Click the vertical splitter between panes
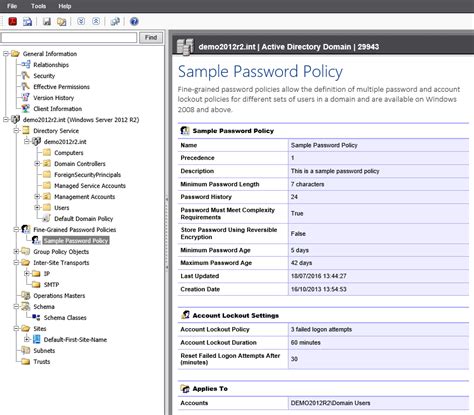474x415 pixels. tap(167, 233)
